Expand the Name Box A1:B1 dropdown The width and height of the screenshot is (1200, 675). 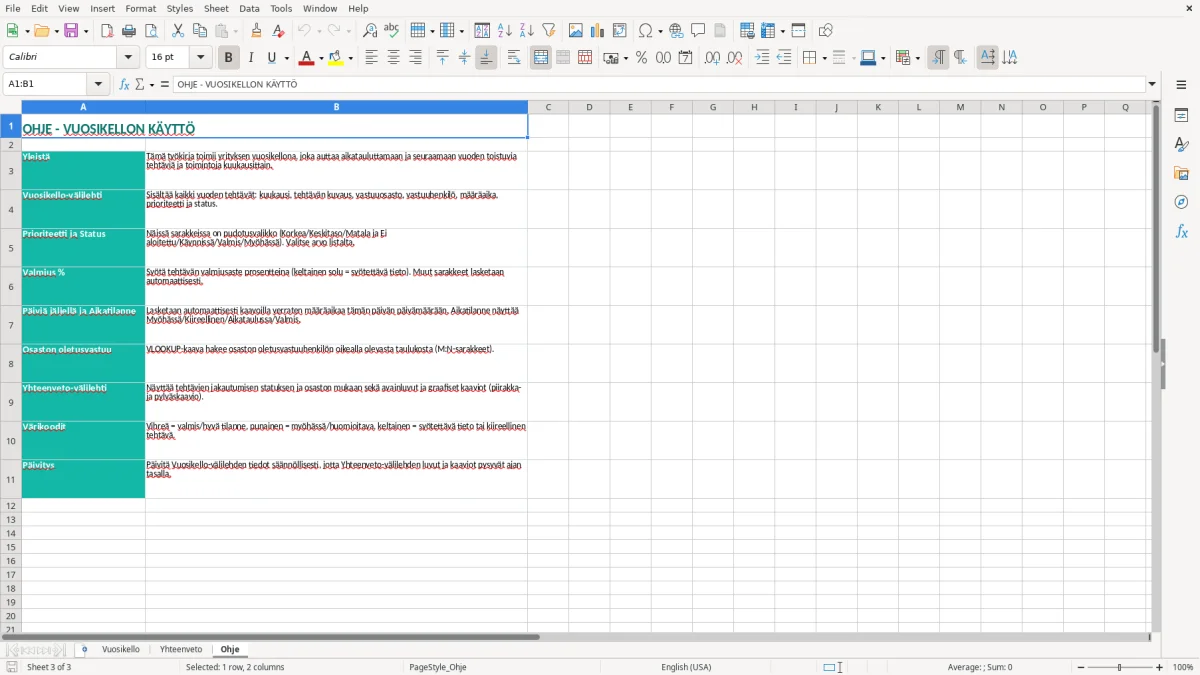pos(98,84)
